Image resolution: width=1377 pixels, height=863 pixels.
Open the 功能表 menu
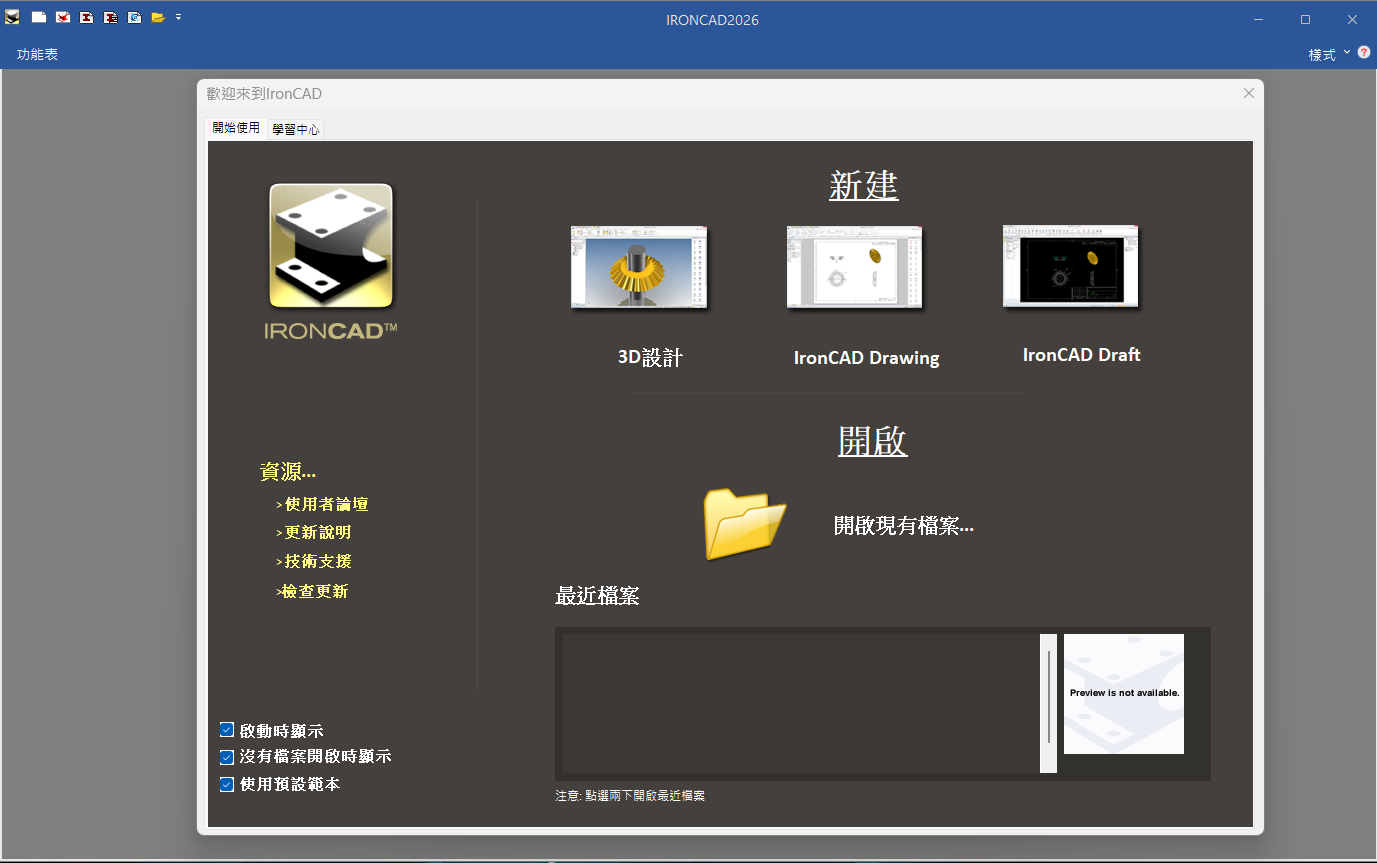[x=37, y=54]
